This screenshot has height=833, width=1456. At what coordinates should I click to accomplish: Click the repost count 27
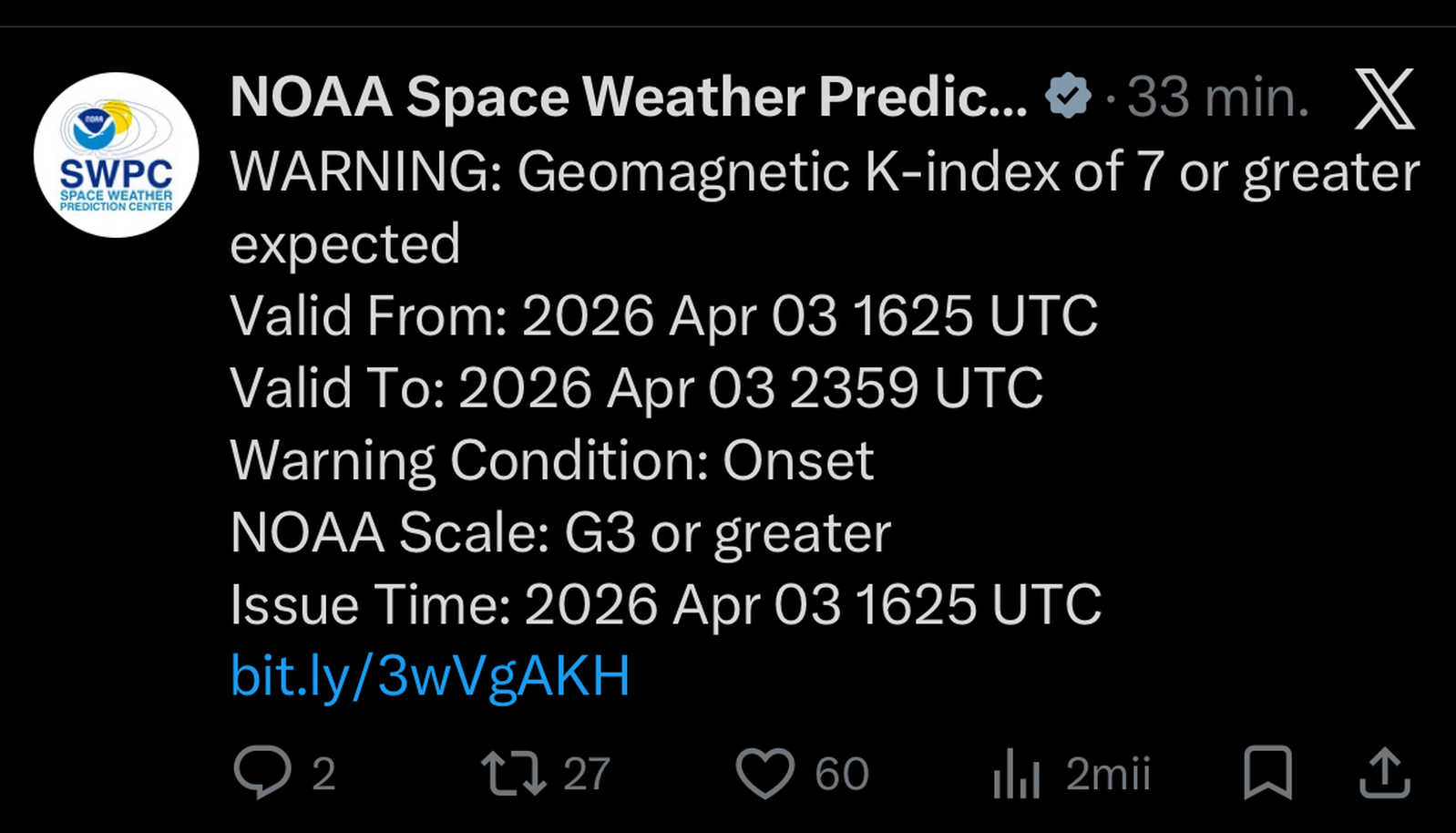[x=586, y=775]
